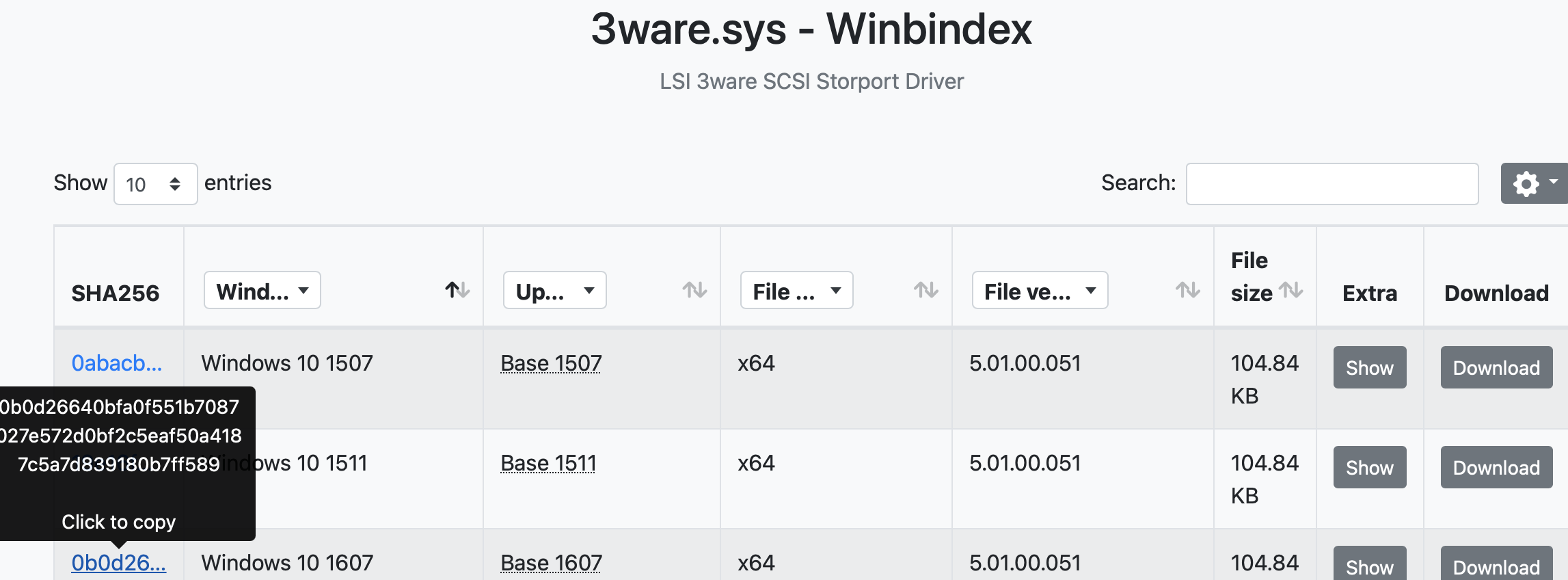Viewport: 1568px width, 580px height.
Task: Click the LSI 3ware SCSI Storport Driver subtitle
Action: click(x=811, y=81)
